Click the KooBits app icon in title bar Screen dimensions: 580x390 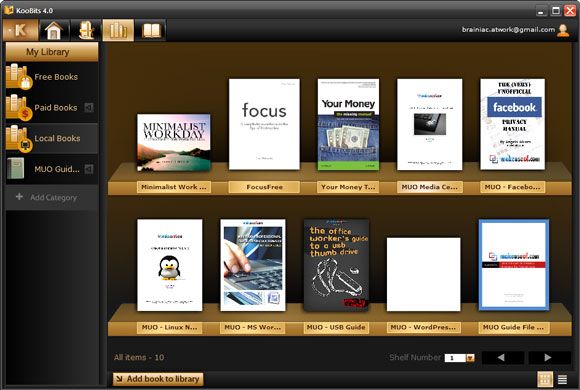point(9,10)
